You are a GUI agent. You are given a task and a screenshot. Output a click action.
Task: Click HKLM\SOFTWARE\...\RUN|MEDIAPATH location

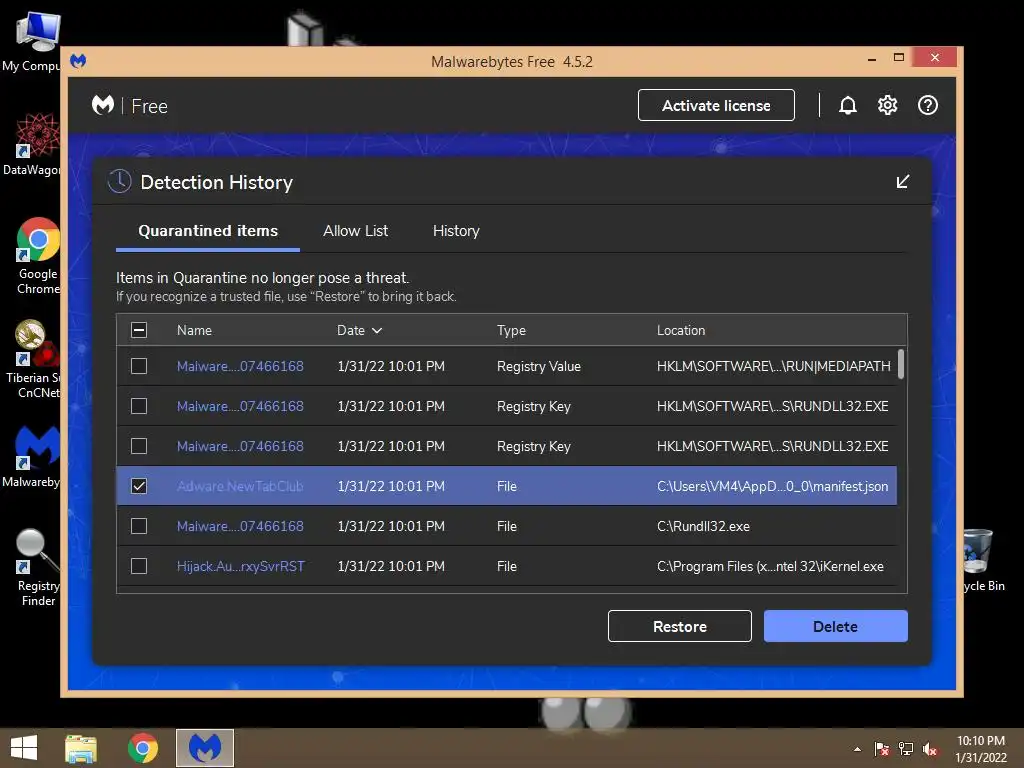(x=773, y=366)
